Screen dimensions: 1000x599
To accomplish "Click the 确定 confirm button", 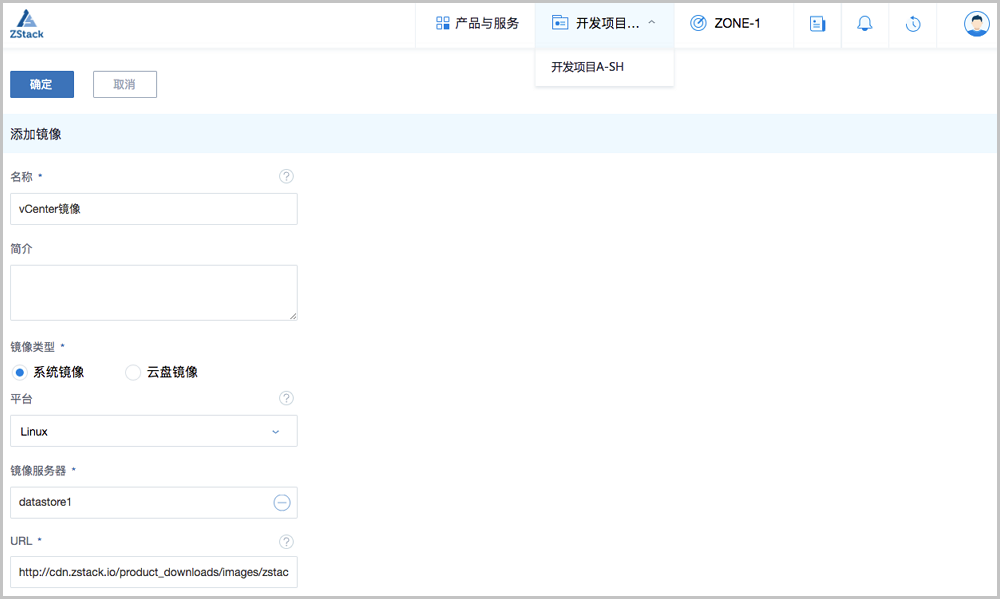I will [x=42, y=85].
